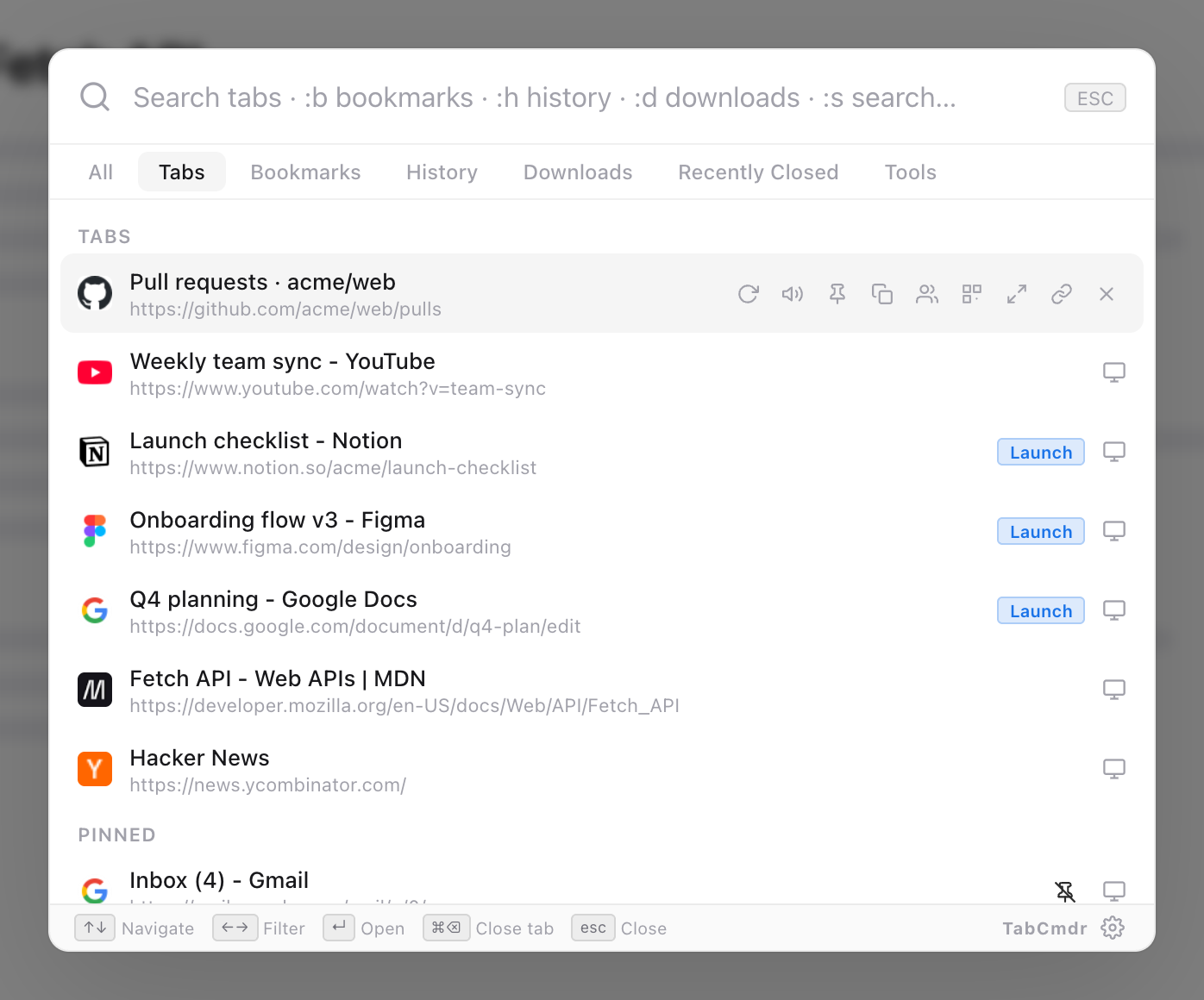
Task: Mute the Pull requests tab with the speaker icon
Action: point(793,294)
